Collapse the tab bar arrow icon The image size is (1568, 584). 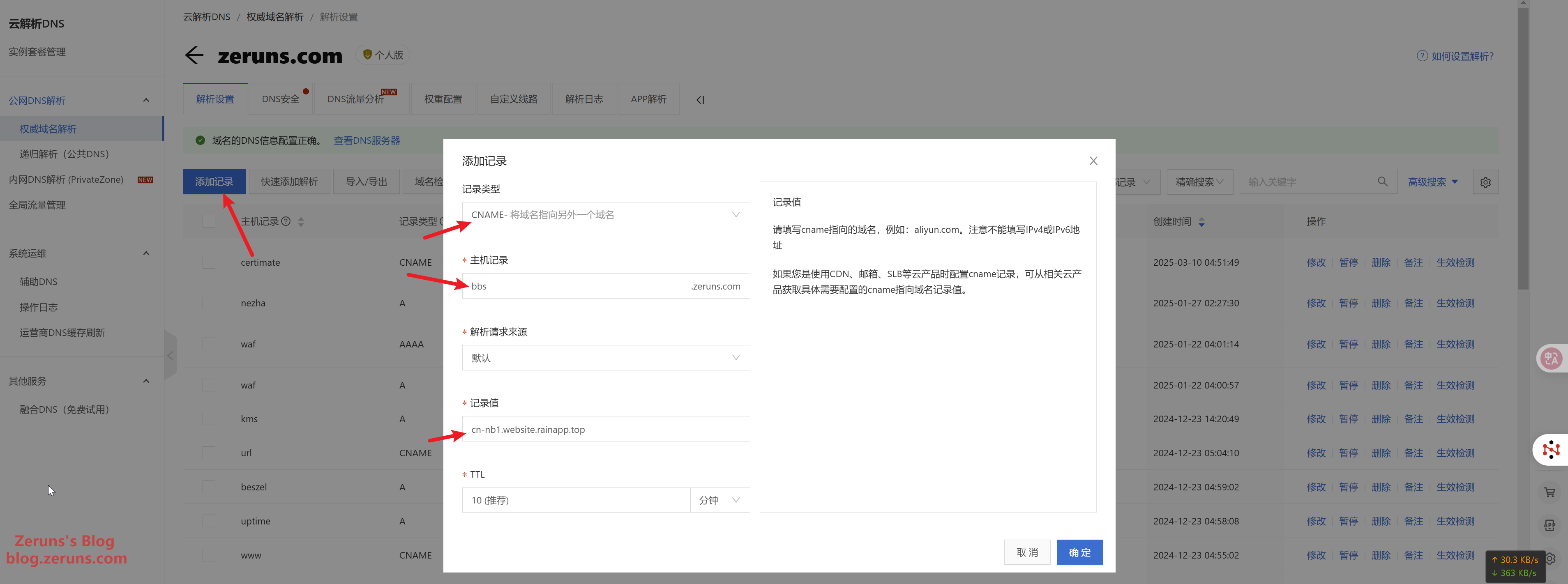[700, 100]
